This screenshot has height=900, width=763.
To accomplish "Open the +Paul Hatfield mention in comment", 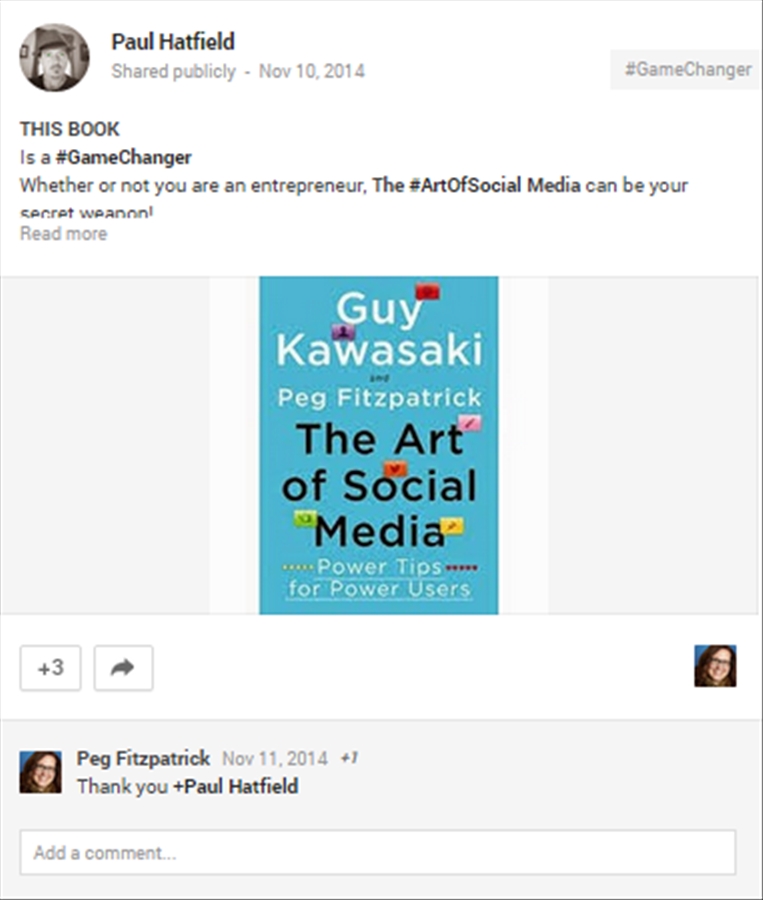I will [x=235, y=786].
